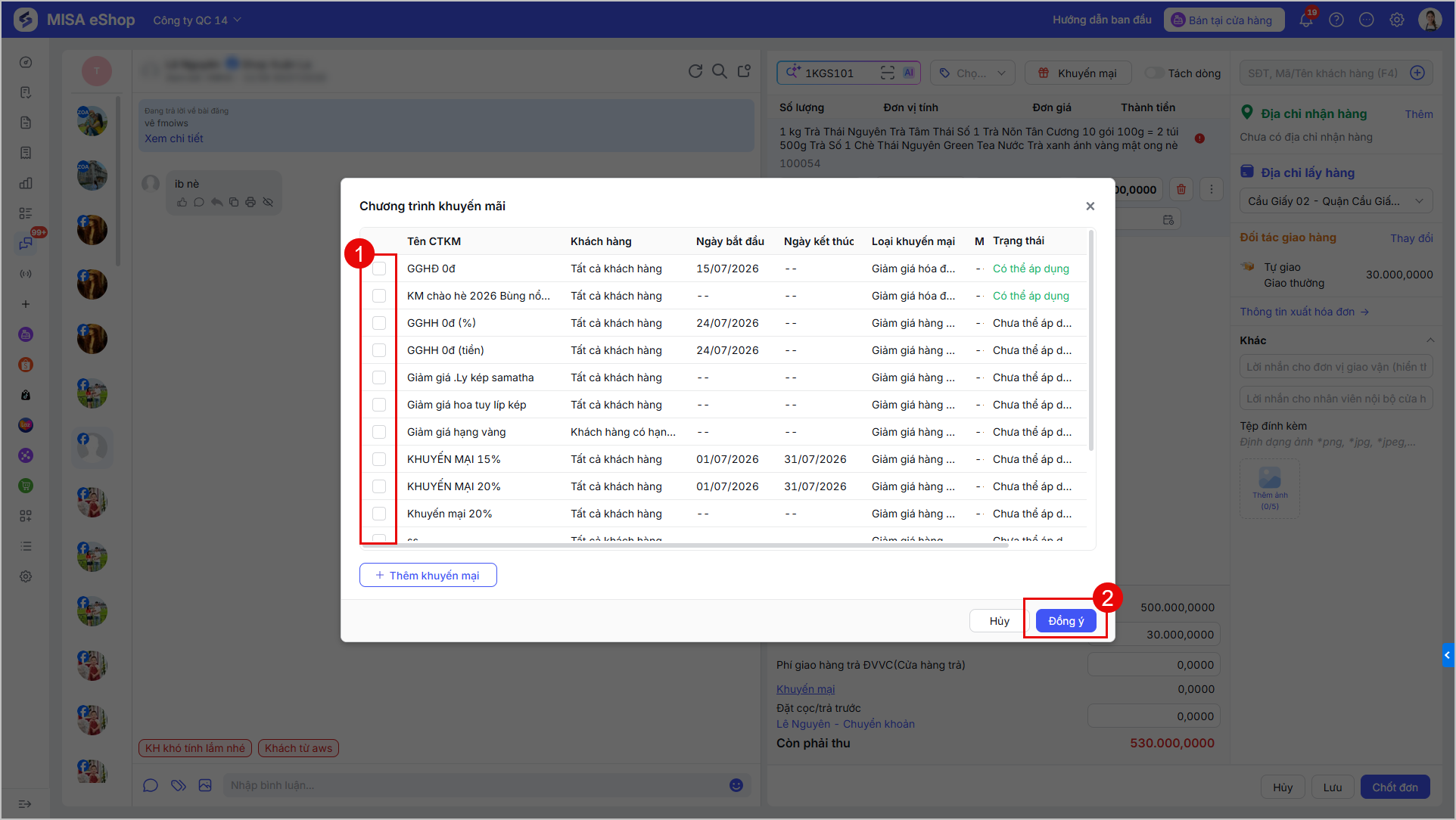This screenshot has width=1456, height=820.
Task: Click the promotion table horizontal scrollbar
Action: (684, 545)
